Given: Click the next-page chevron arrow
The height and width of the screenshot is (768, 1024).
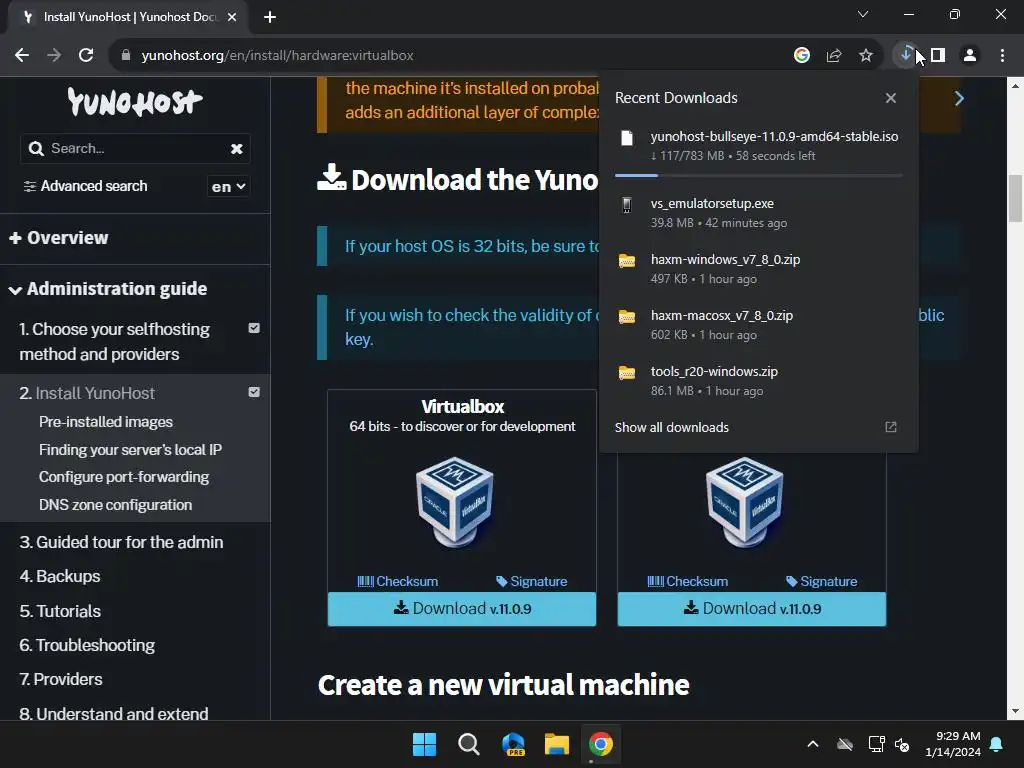Looking at the screenshot, I should click(x=959, y=99).
